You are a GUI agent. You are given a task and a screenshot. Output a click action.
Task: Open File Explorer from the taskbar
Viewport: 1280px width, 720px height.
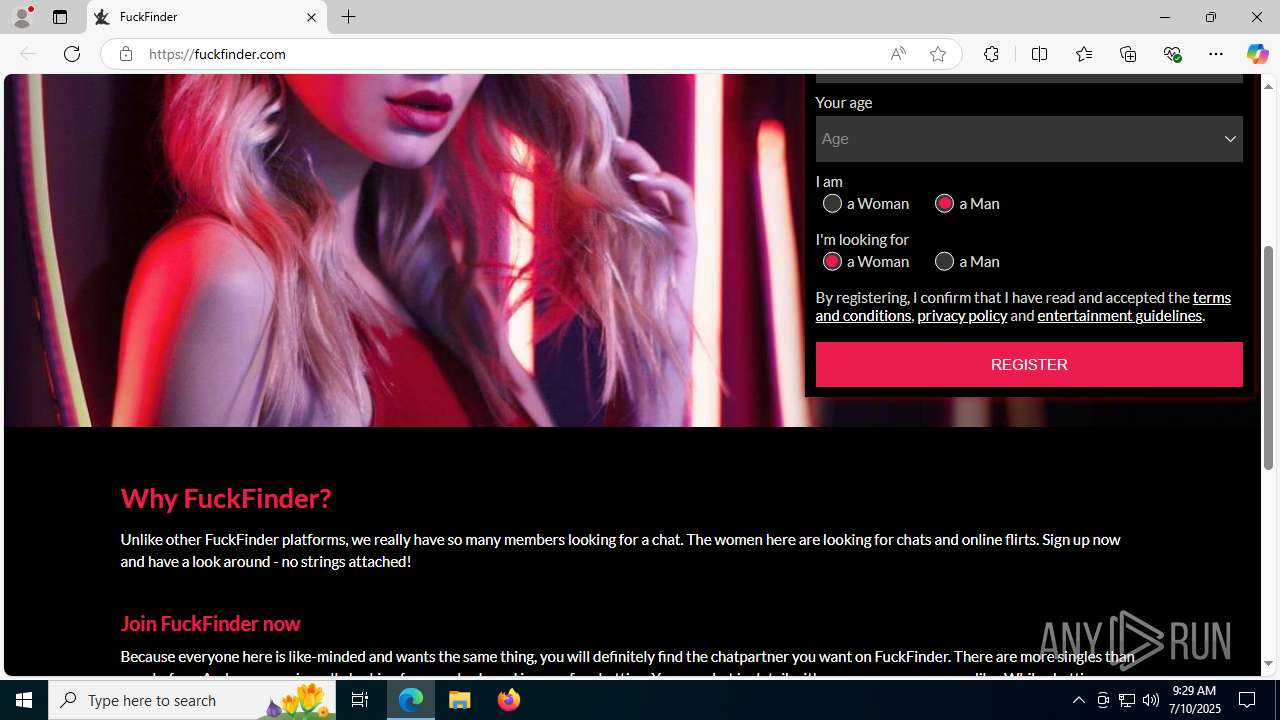coord(460,700)
